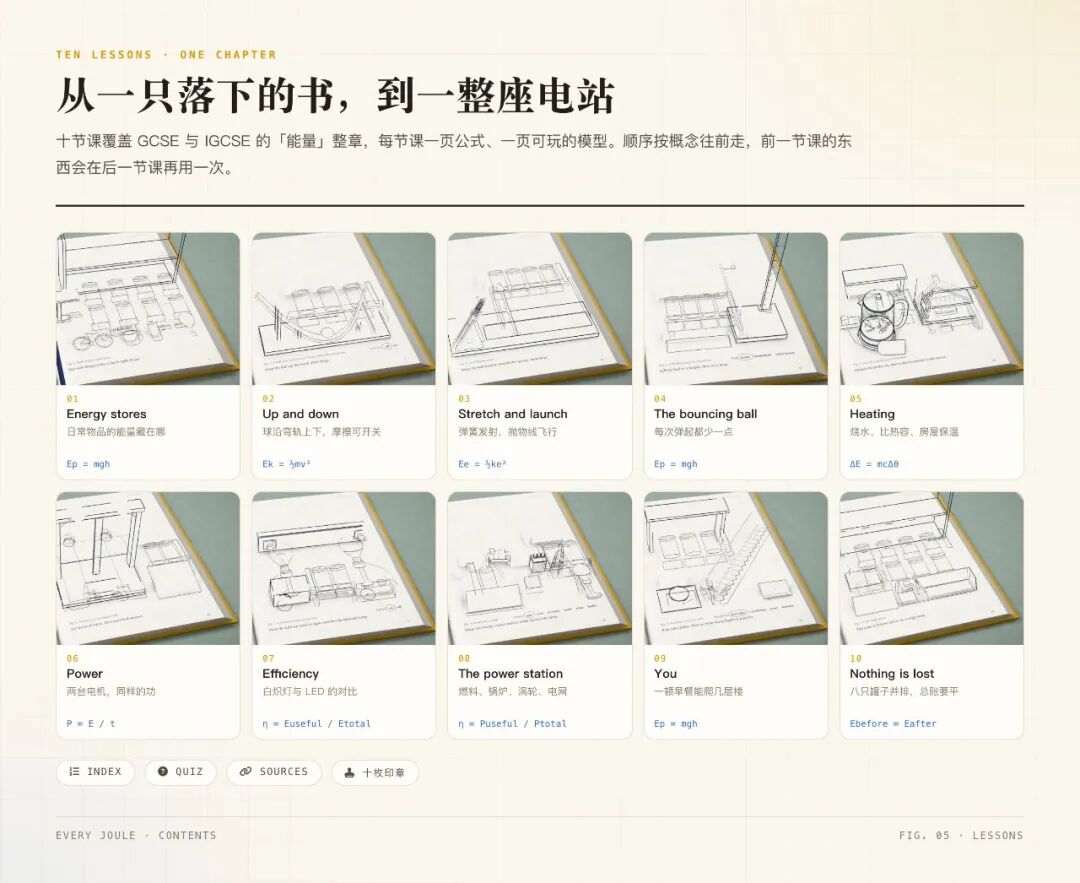Select the Energy stores title
The width and height of the screenshot is (1080, 883).
[106, 414]
